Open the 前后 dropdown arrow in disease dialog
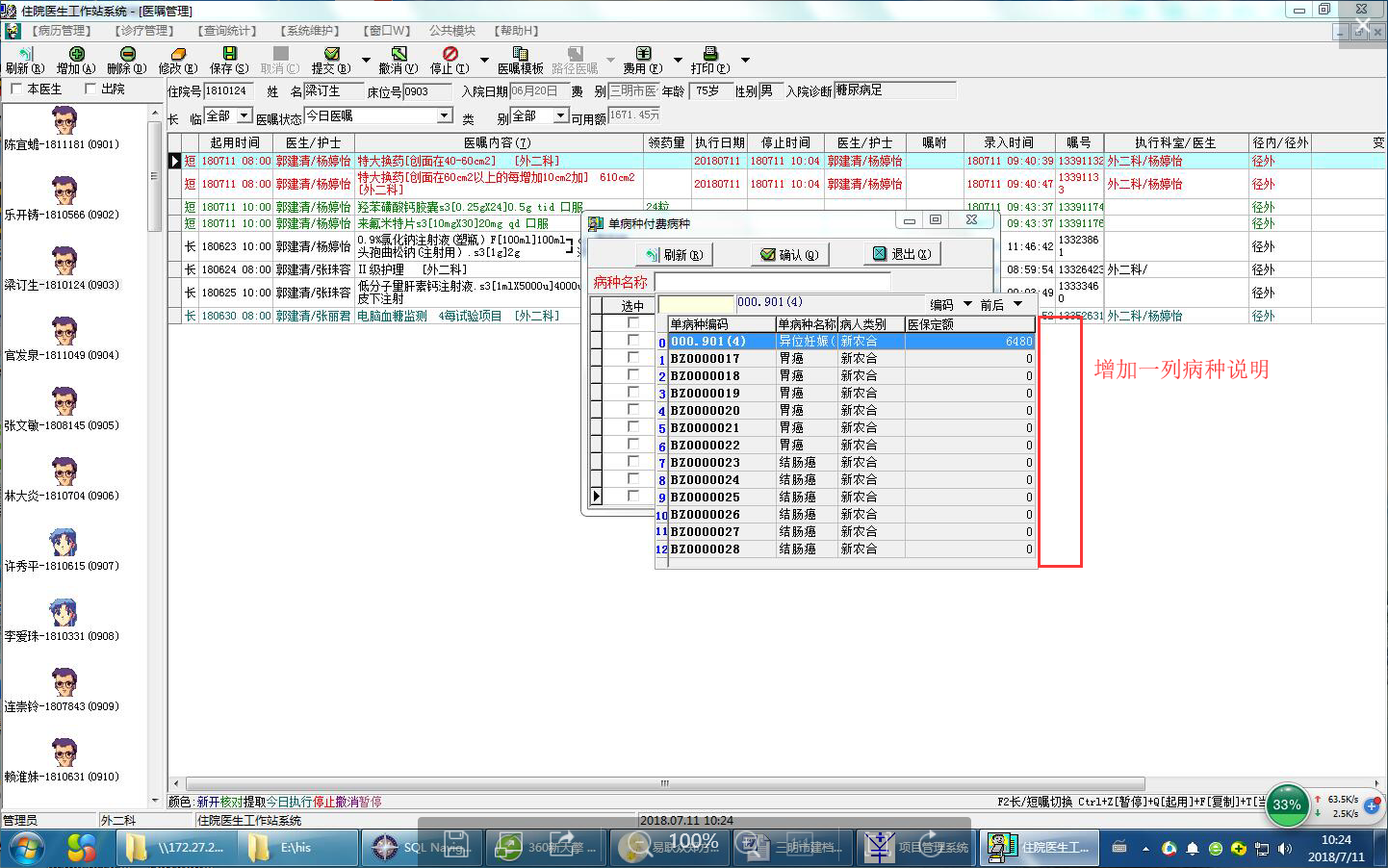The width and height of the screenshot is (1388, 868). tap(1017, 304)
